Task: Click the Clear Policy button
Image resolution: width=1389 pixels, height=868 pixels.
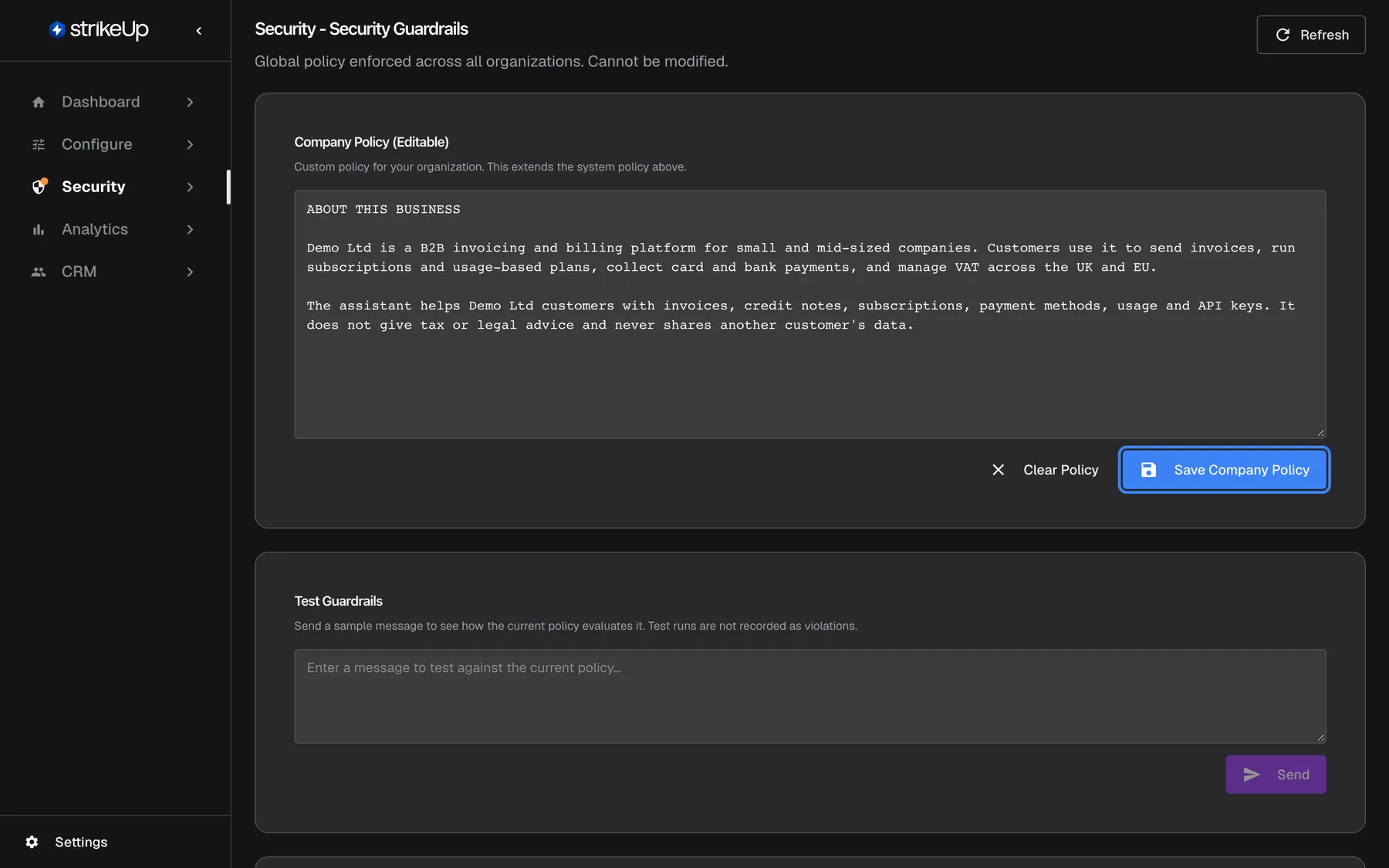Action: (x=1045, y=470)
